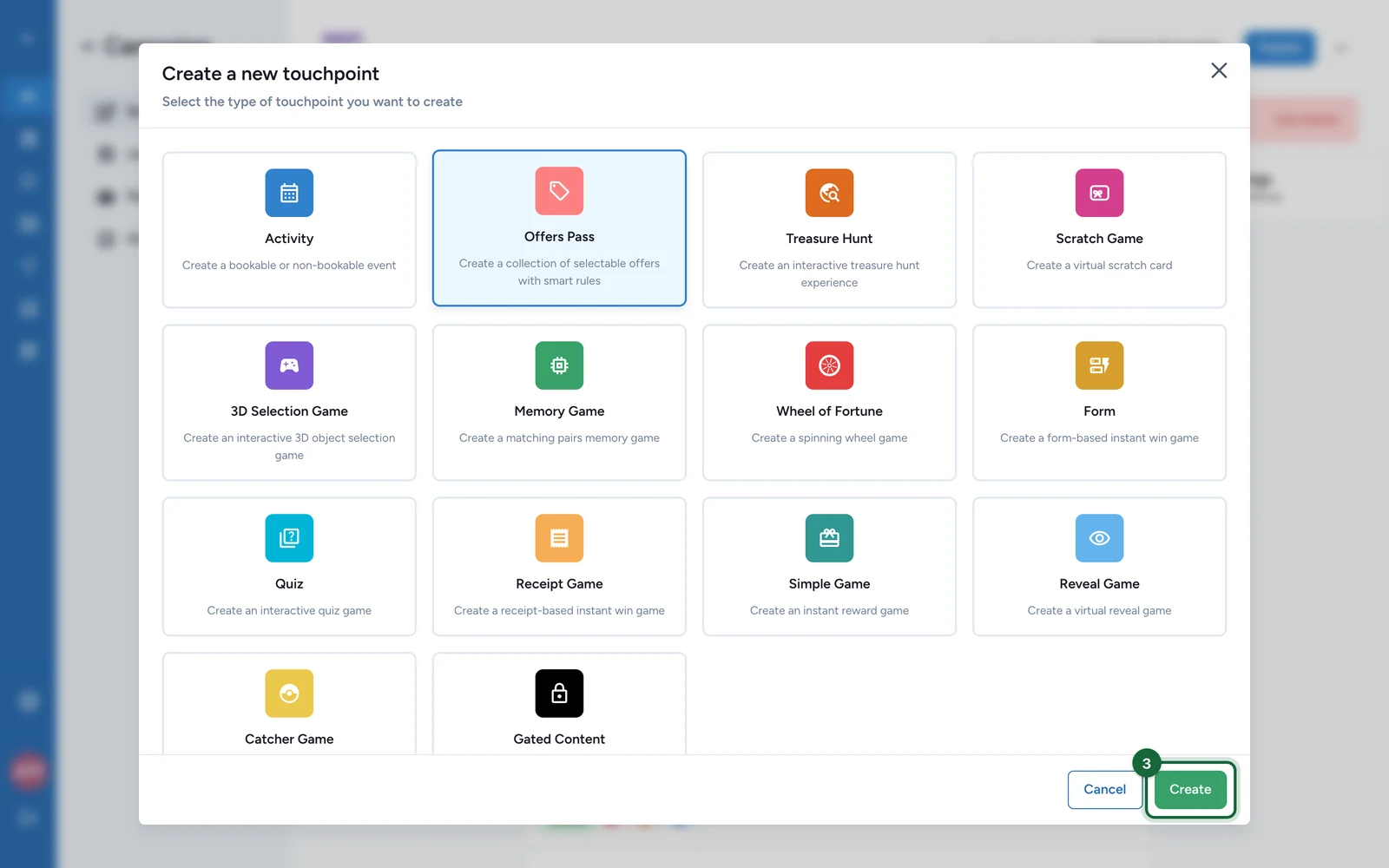Cancel the touchpoint creation
The width and height of the screenshot is (1389, 868).
click(x=1104, y=789)
